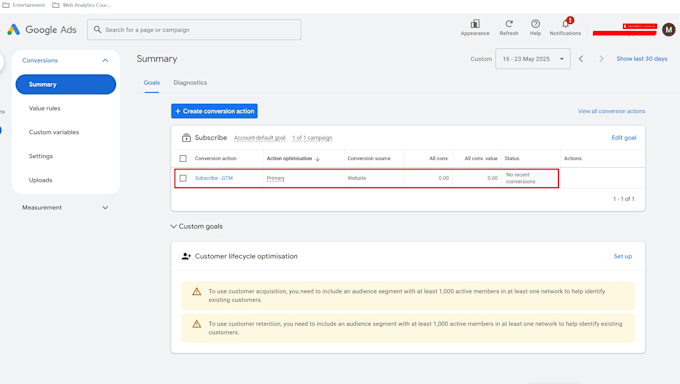Click the search magnifier icon
This screenshot has height=384, width=680.
click(x=98, y=30)
